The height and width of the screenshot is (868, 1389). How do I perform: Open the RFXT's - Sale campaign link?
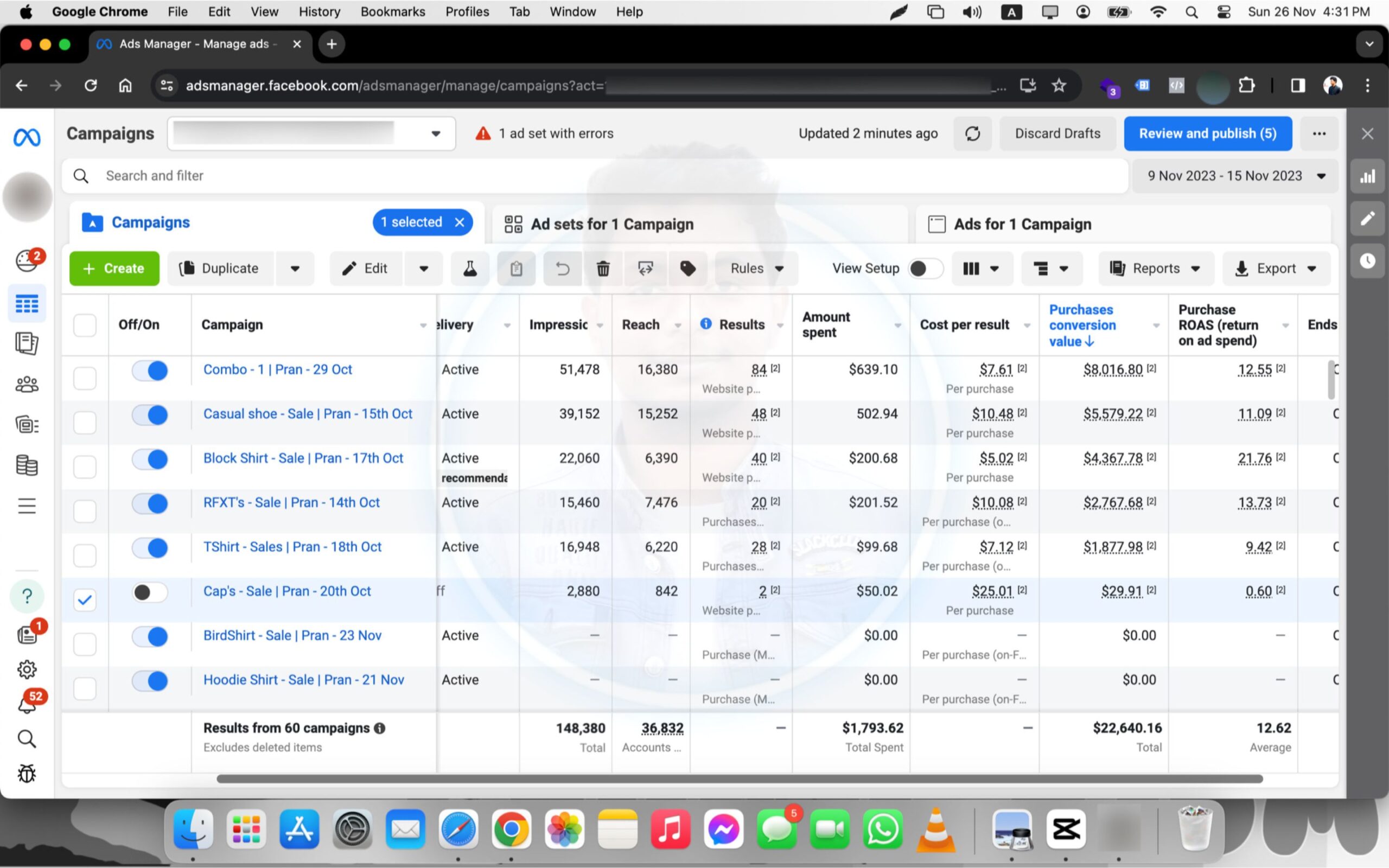pyautogui.click(x=291, y=503)
